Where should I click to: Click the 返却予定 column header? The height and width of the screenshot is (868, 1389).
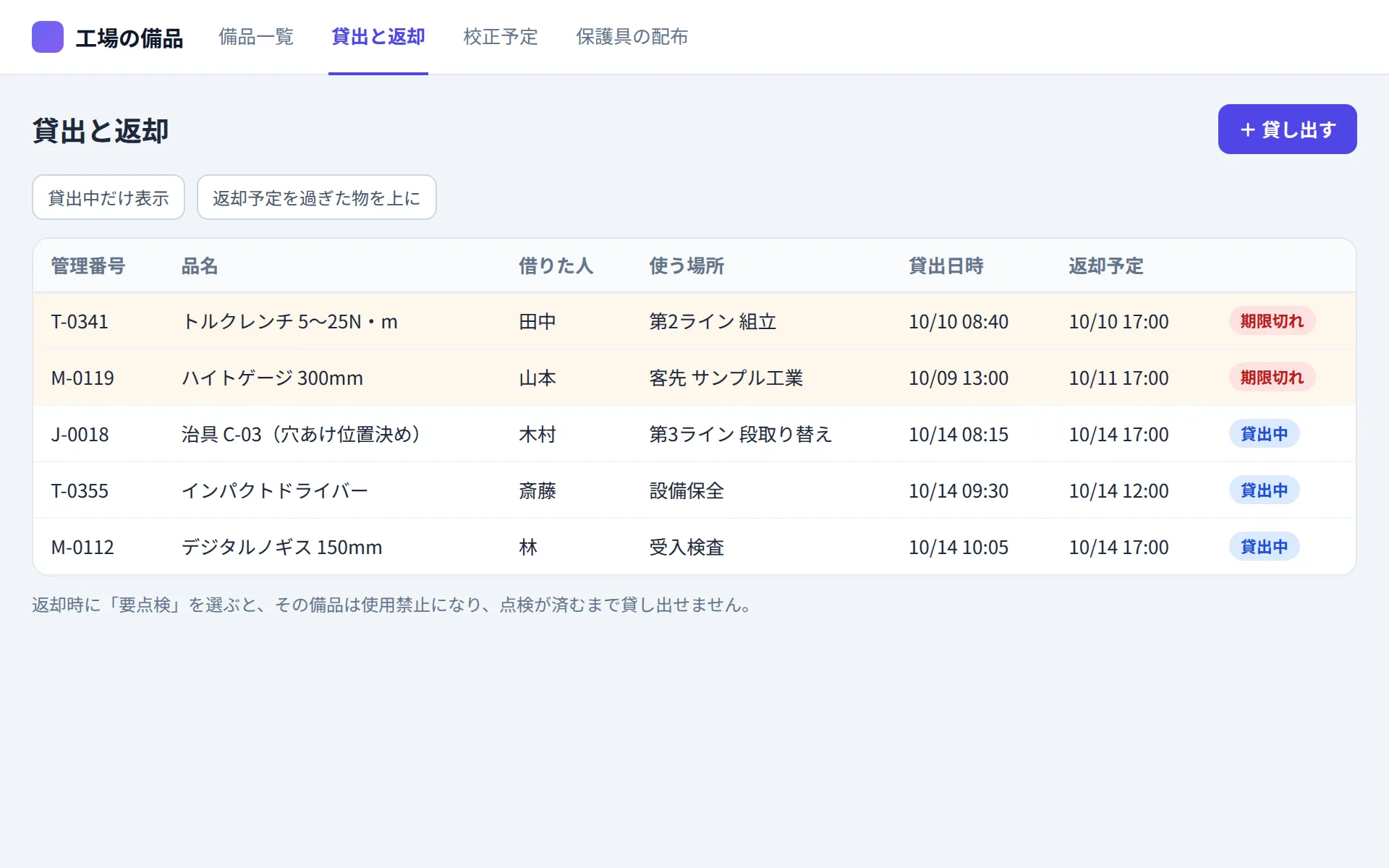pos(1106,266)
